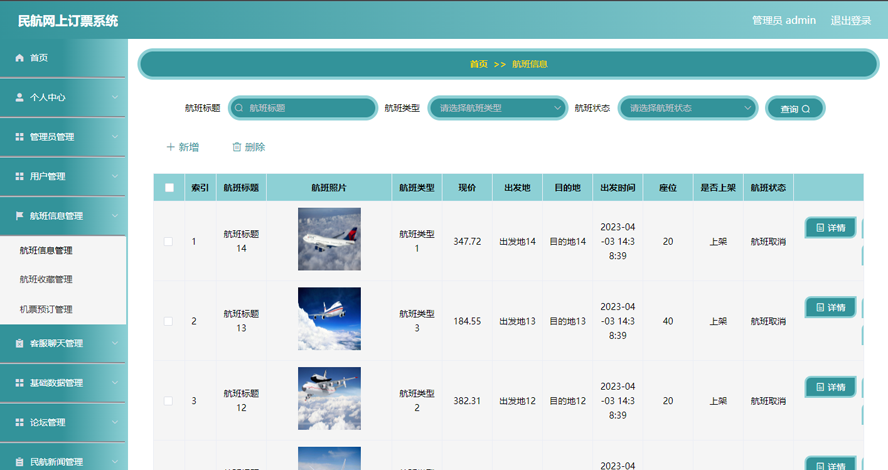The image size is (888, 470).
Task: Click the 航班状态 column header
Action: tap(768, 188)
